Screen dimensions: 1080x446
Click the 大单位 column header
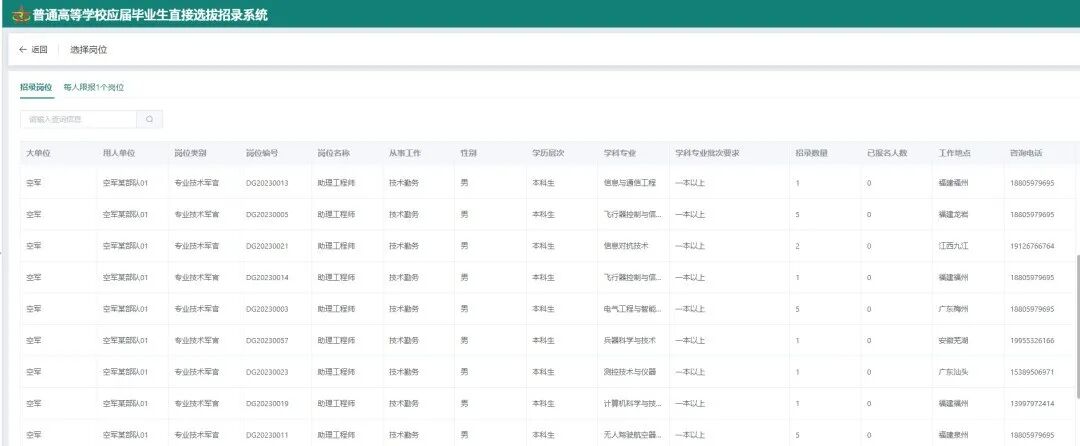coord(39,153)
